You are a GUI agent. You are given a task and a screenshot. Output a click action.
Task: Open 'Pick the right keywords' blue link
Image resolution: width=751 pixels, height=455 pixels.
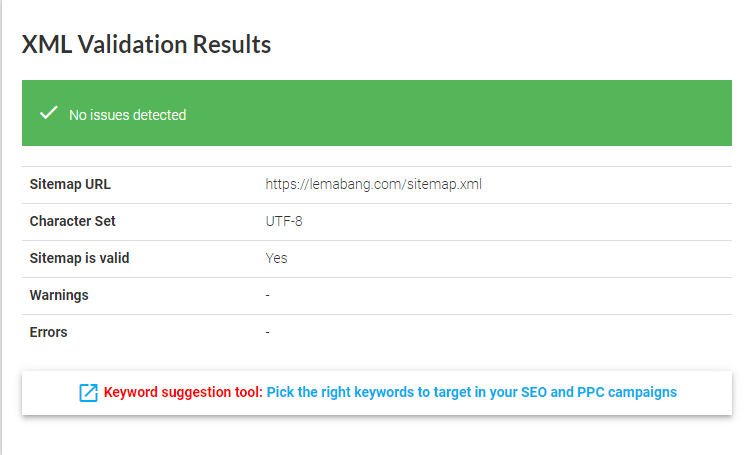click(472, 392)
